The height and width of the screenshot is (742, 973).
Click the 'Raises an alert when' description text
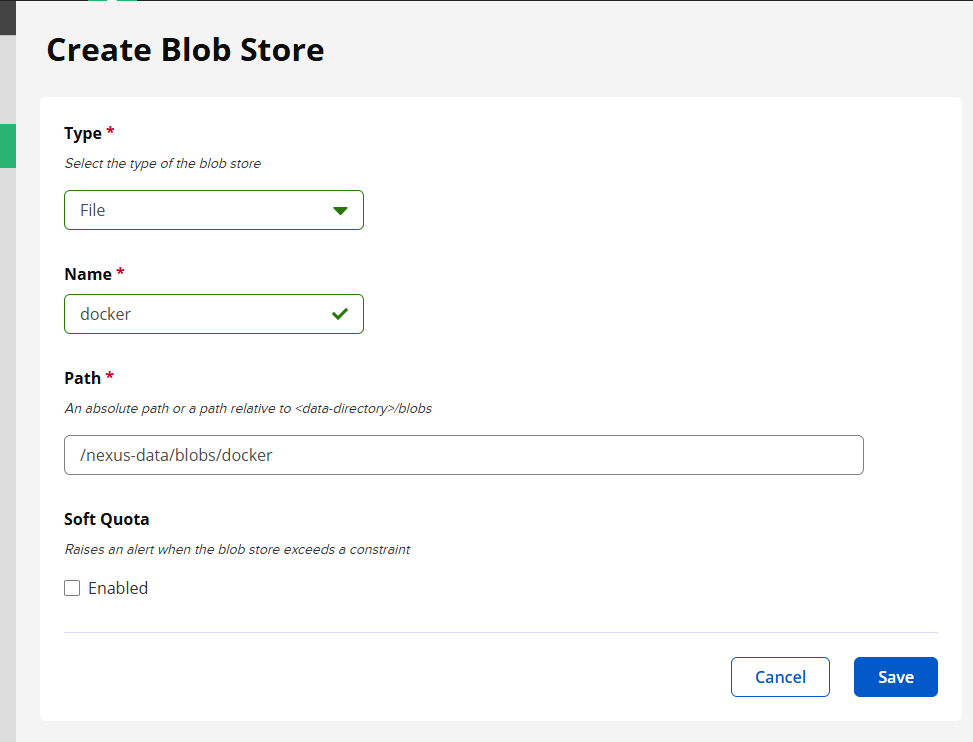click(x=237, y=549)
